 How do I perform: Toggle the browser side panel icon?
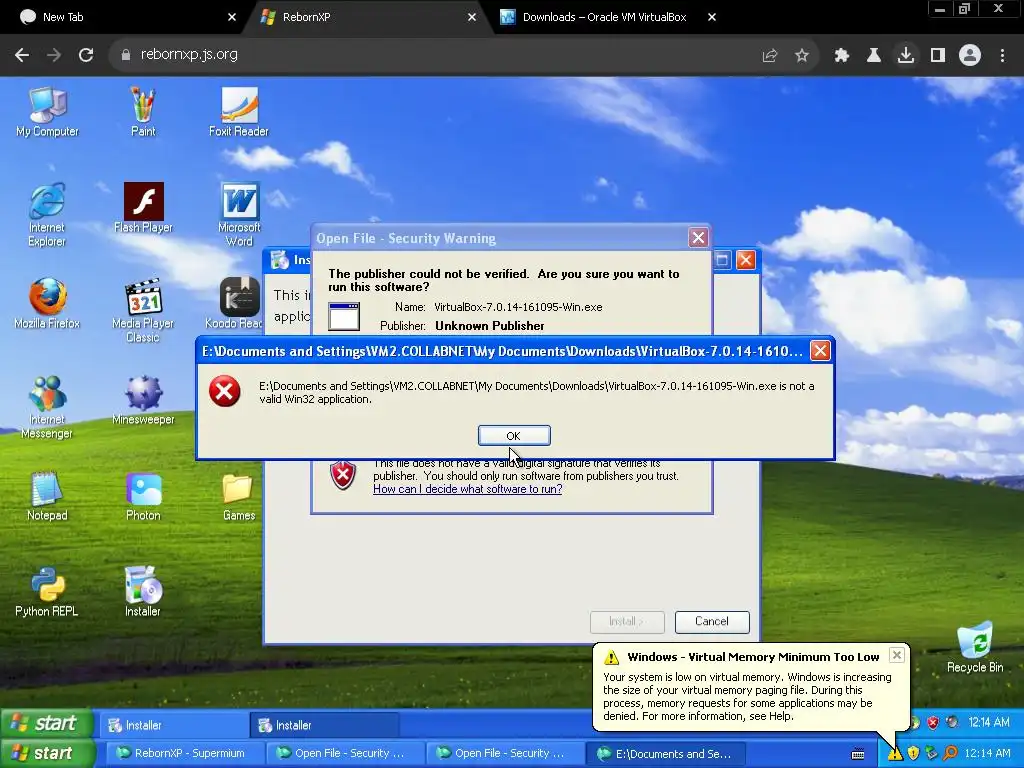[938, 56]
